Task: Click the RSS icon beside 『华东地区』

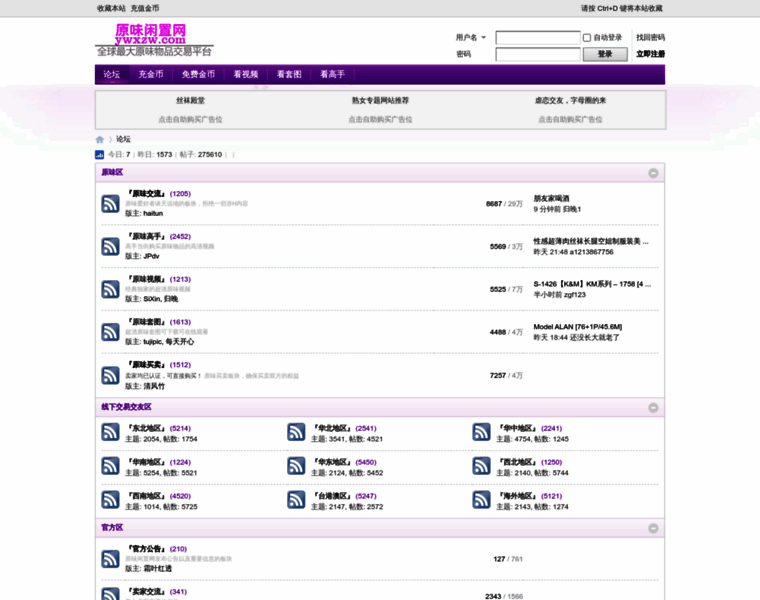Action: (296, 466)
